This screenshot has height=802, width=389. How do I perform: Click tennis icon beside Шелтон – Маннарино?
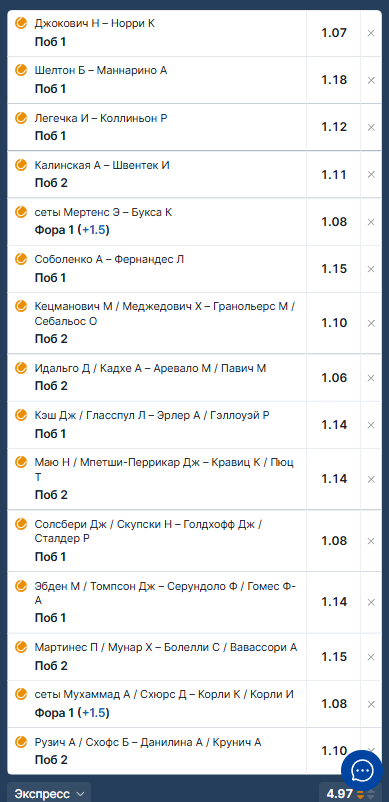coord(21,70)
